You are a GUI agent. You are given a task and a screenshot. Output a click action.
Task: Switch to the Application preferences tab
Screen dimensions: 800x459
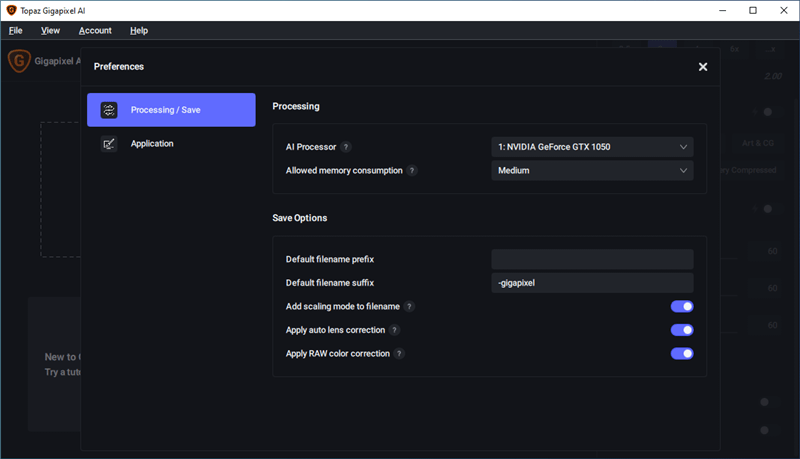[171, 144]
